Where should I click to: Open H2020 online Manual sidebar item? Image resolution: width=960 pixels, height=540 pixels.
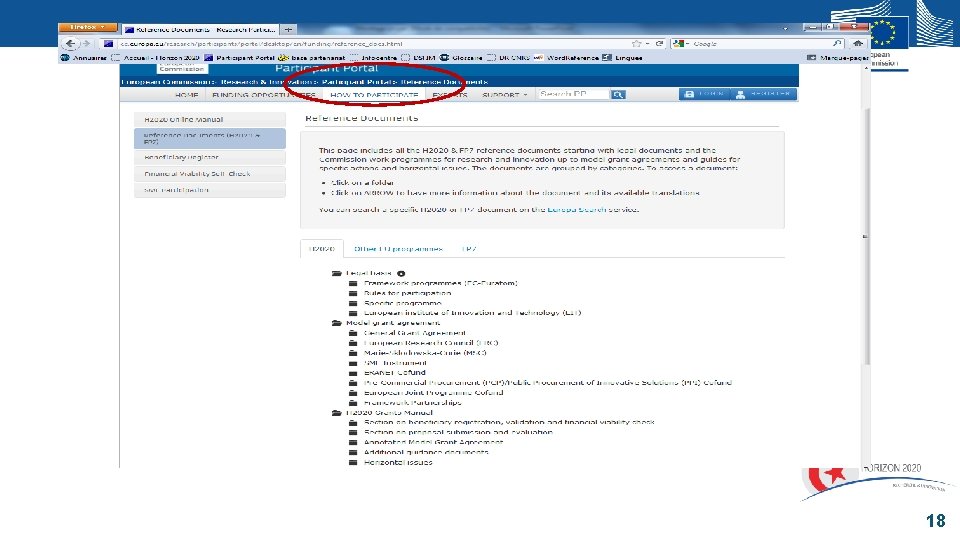[x=210, y=119]
